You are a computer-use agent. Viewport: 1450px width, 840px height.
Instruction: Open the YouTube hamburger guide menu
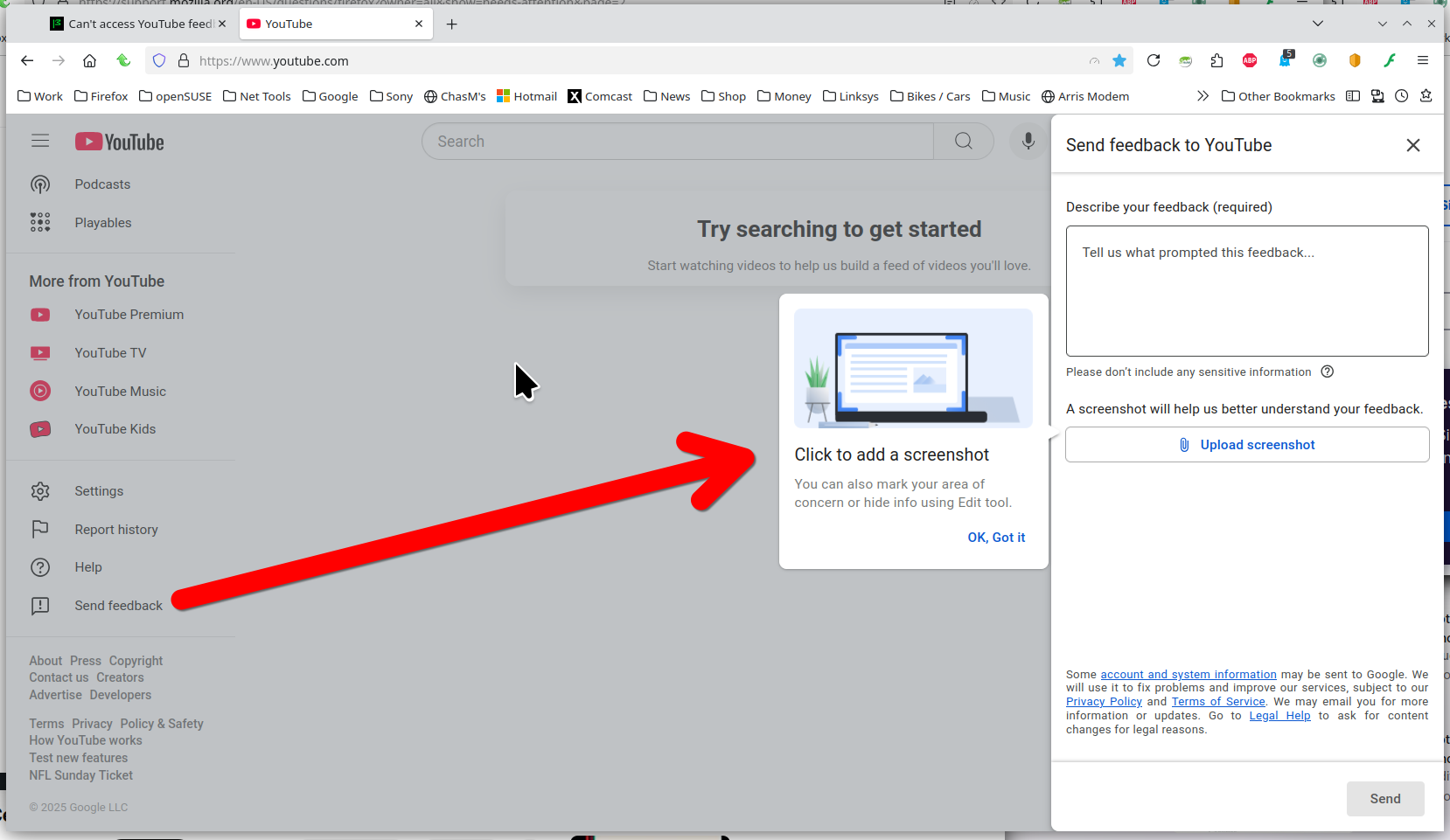40,141
